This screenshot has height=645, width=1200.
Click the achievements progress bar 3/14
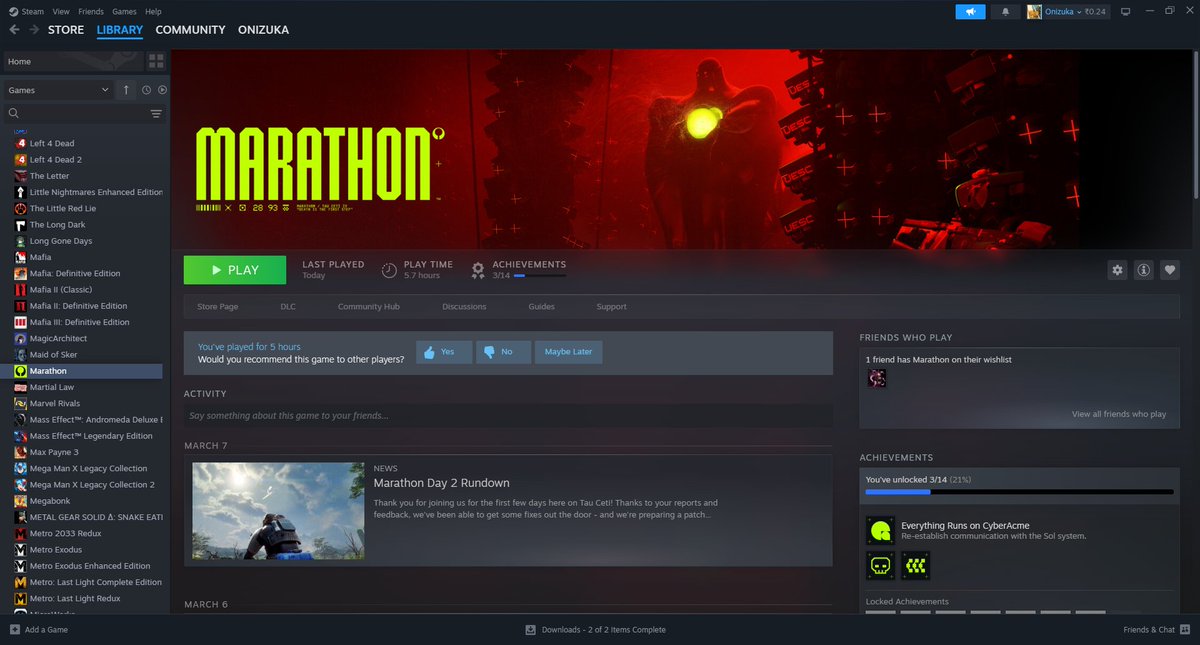click(1019, 492)
